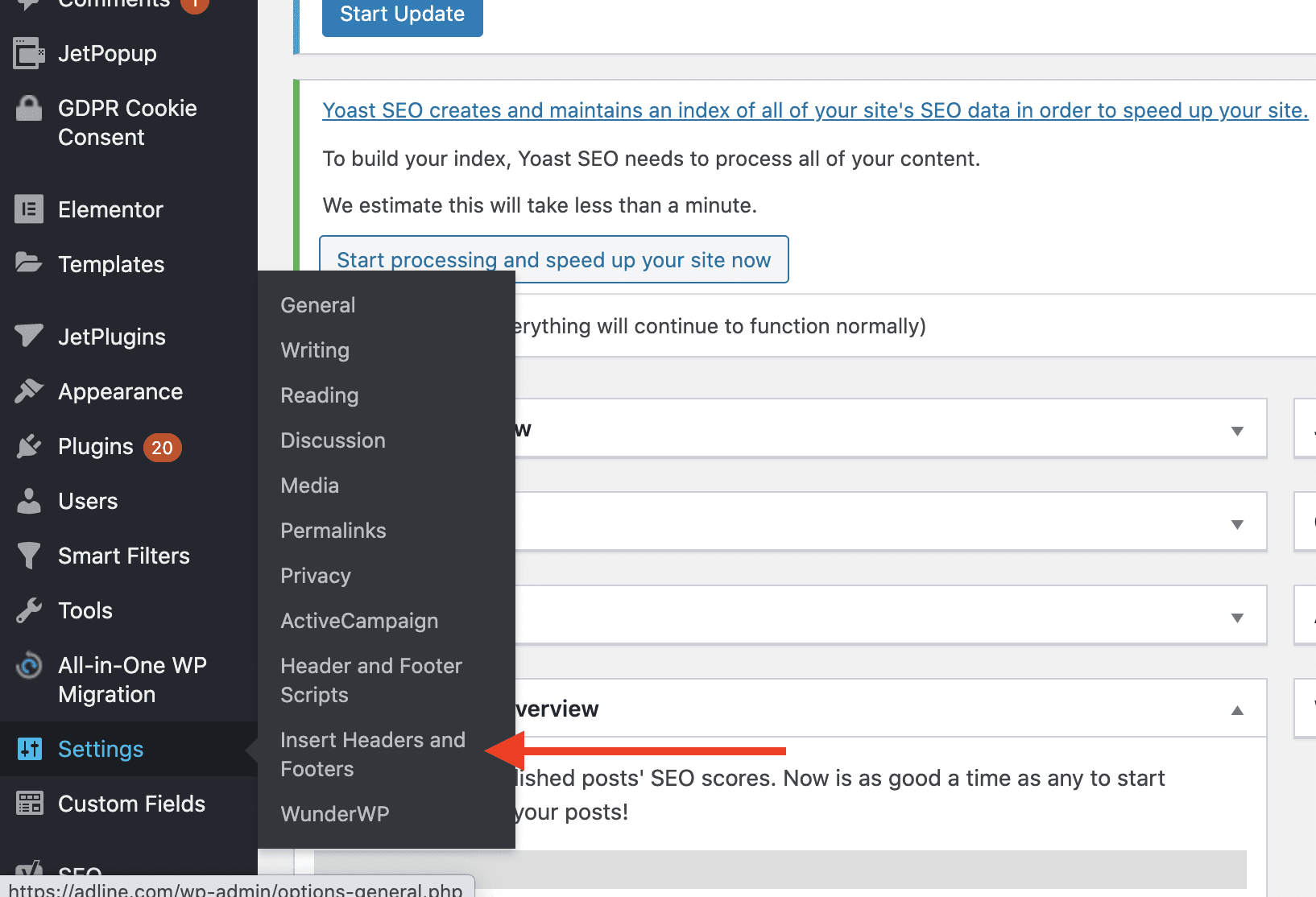This screenshot has height=897, width=1316.
Task: Click the Elementor sidebar icon
Action: pos(29,209)
